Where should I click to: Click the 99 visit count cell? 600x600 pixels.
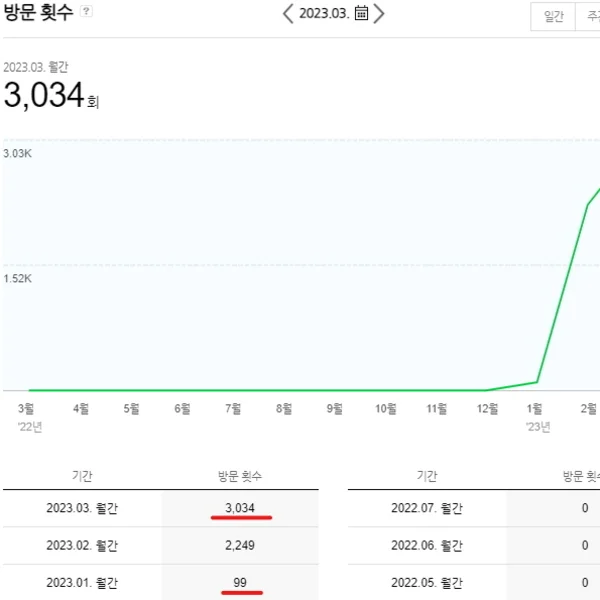(x=239, y=583)
